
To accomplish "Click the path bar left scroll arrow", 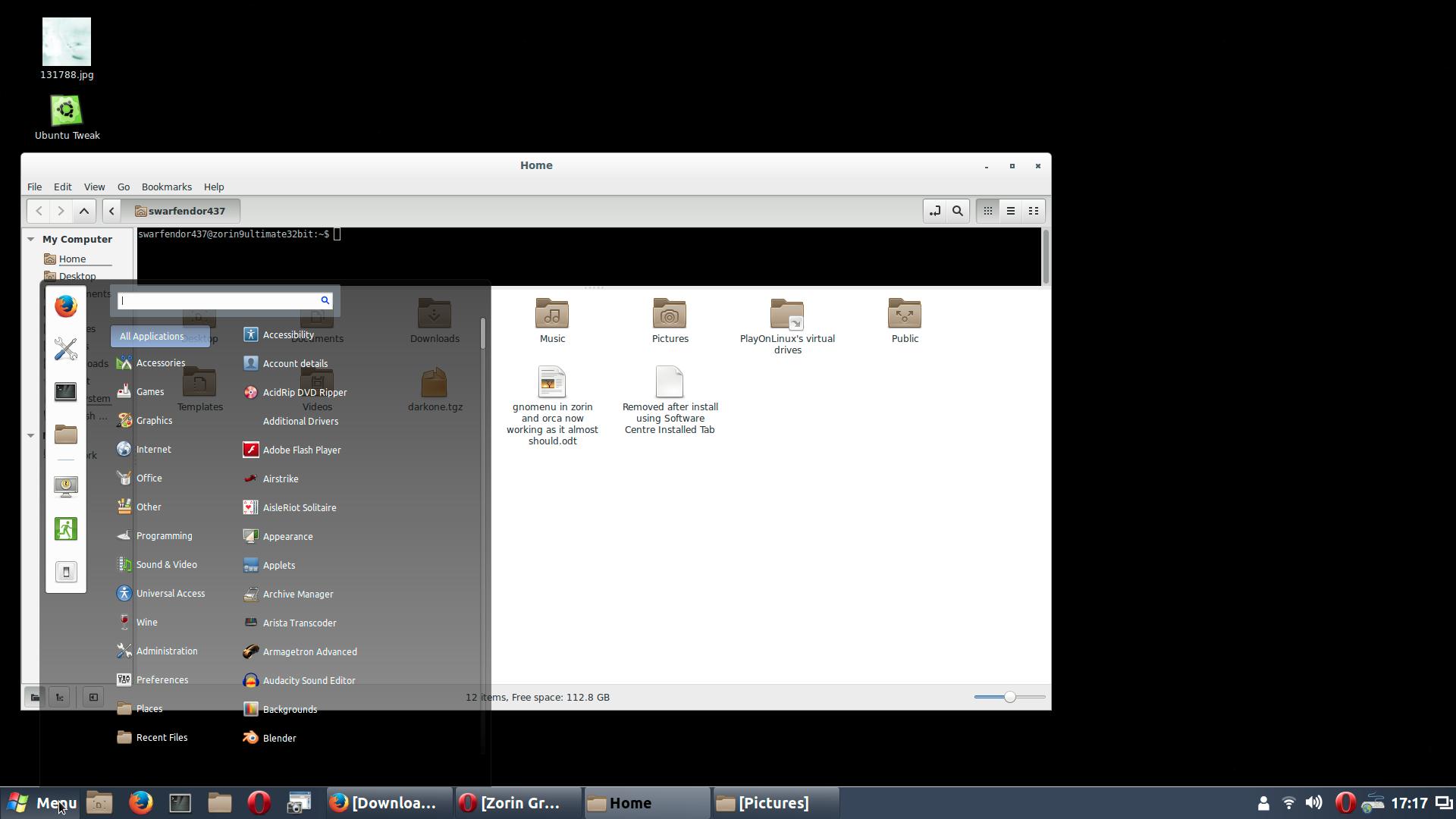I will point(111,211).
